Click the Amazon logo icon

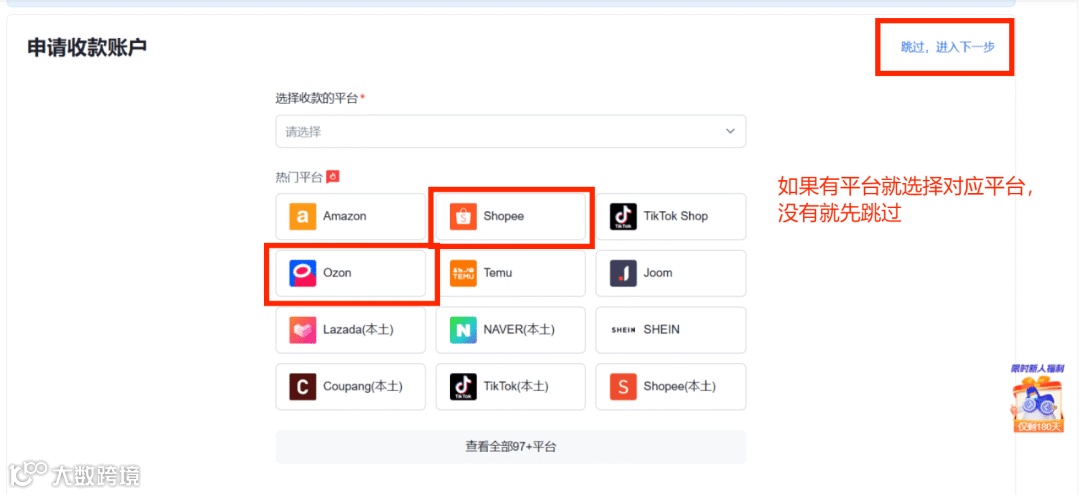302,216
